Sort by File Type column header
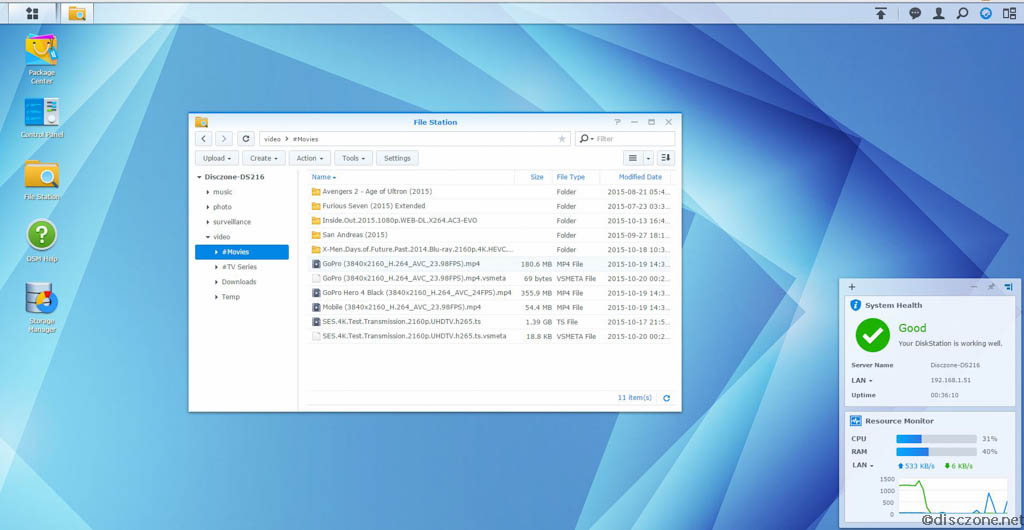This screenshot has width=1024, height=530. 571,177
